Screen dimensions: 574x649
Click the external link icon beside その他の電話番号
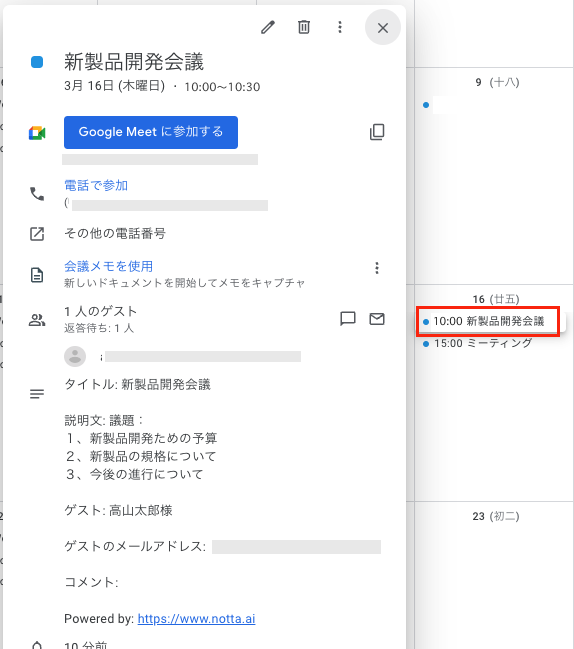(x=37, y=234)
